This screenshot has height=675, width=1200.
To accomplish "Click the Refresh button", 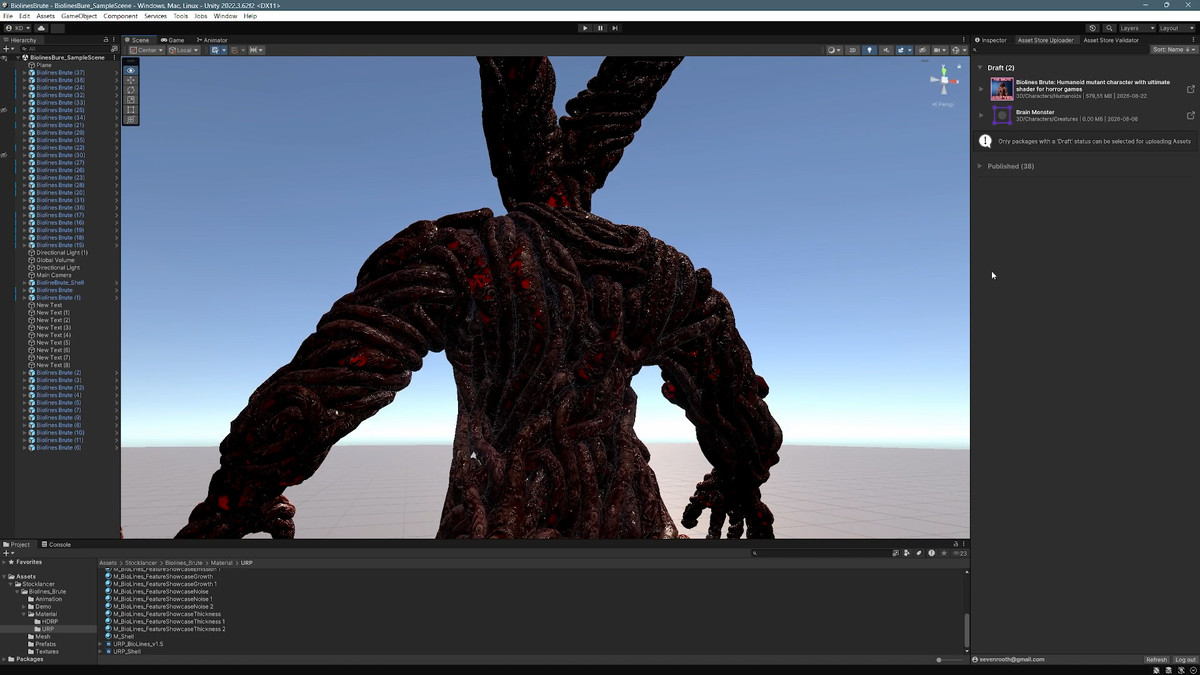I will coord(1156,660).
